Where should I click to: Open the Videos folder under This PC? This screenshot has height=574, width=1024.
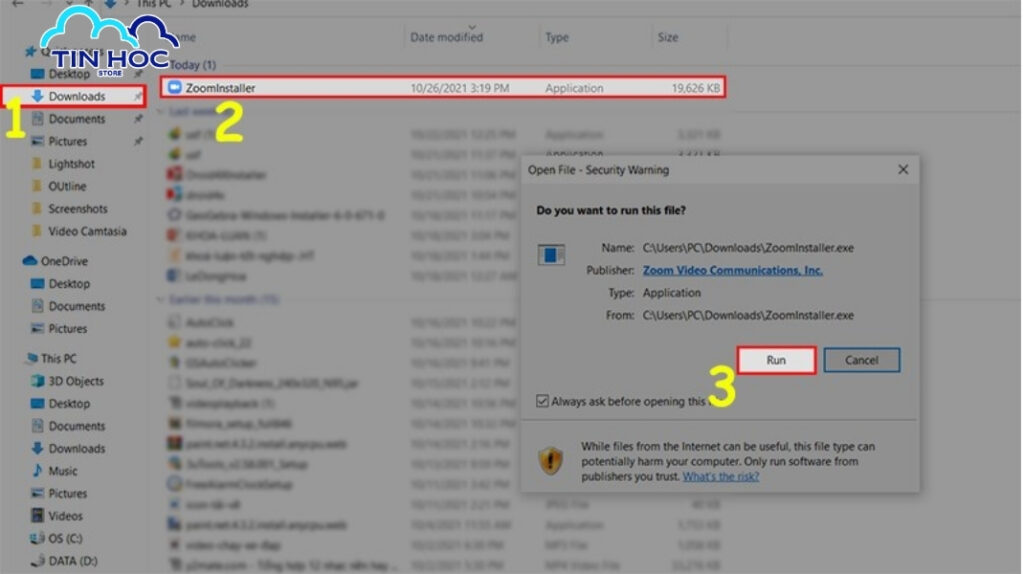click(65, 516)
